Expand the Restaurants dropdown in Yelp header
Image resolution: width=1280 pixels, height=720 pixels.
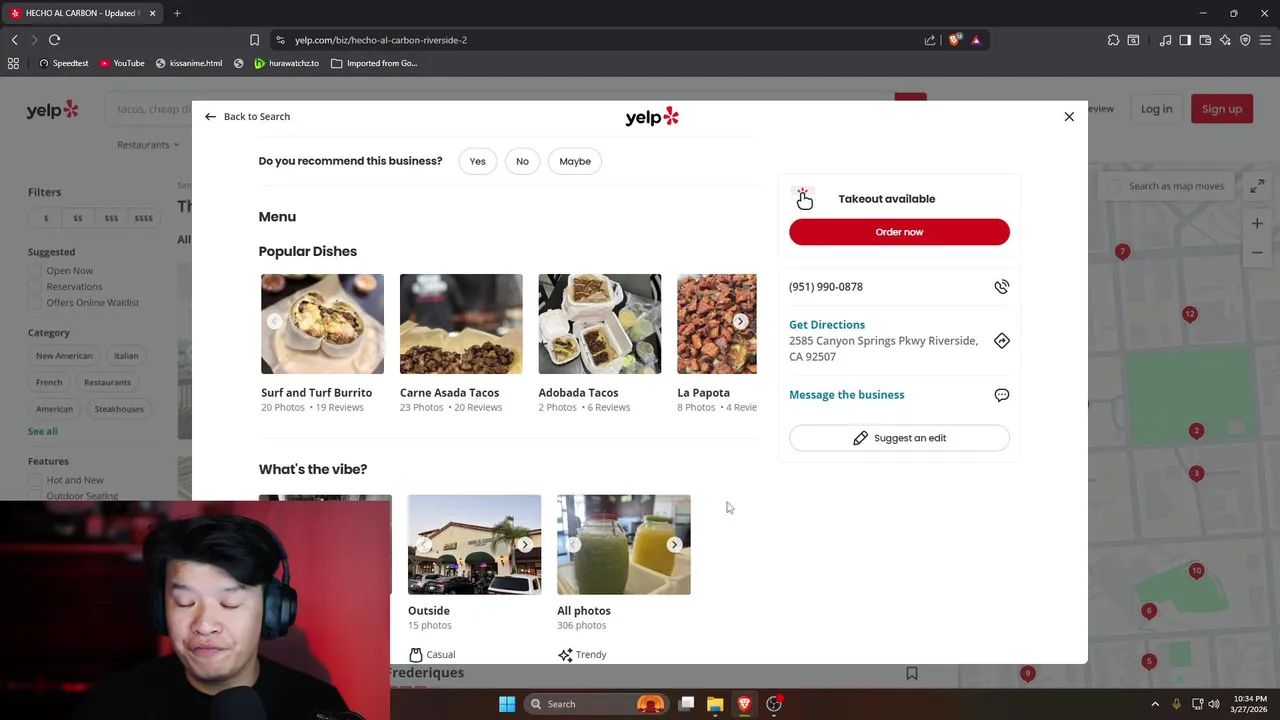tap(148, 145)
